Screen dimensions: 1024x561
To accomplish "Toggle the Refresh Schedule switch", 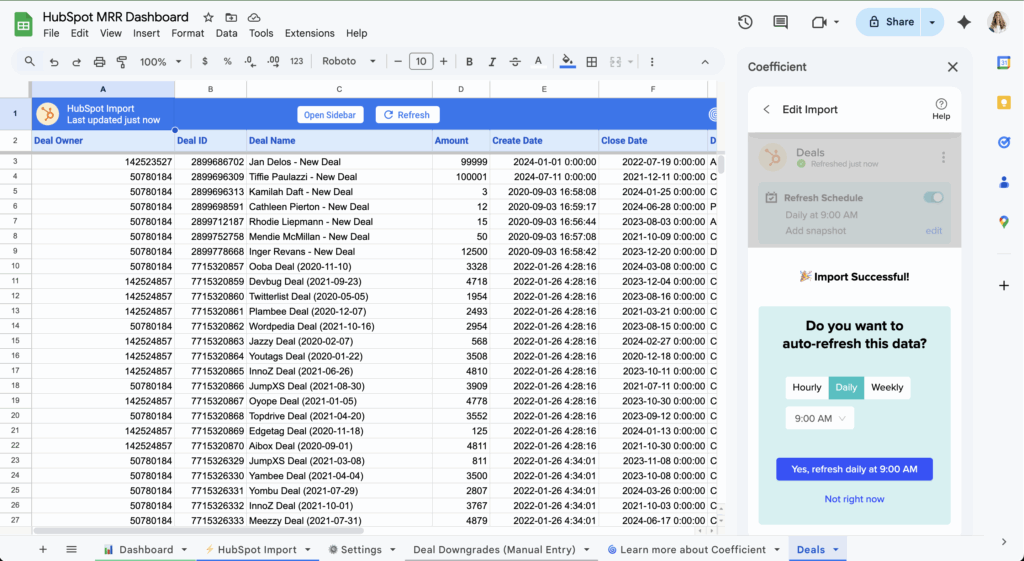I will [x=933, y=197].
